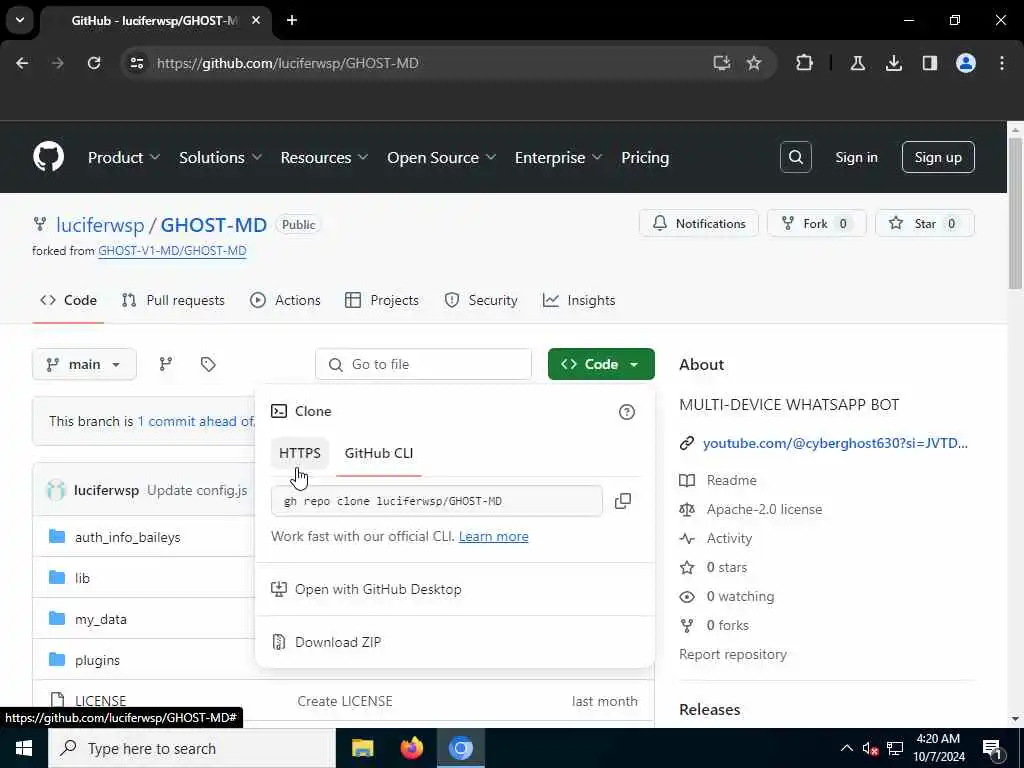This screenshot has height=768, width=1024.
Task: View branches using the branch icon
Action: [166, 364]
